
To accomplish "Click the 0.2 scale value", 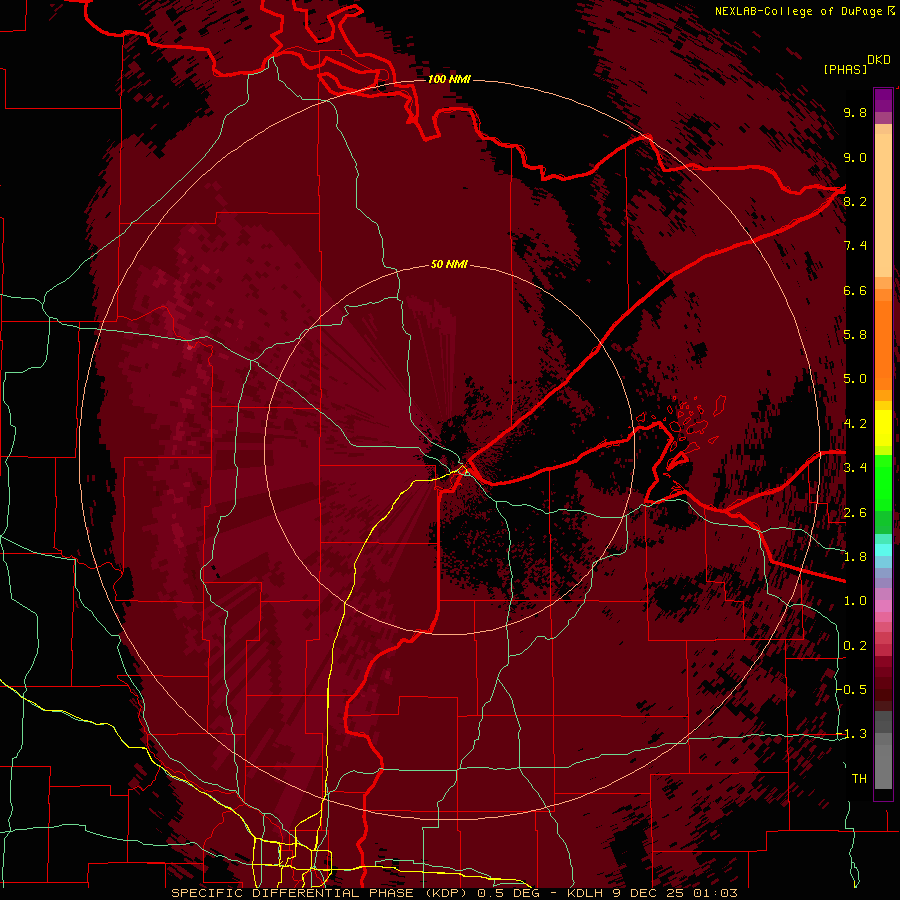I will coord(855,646).
